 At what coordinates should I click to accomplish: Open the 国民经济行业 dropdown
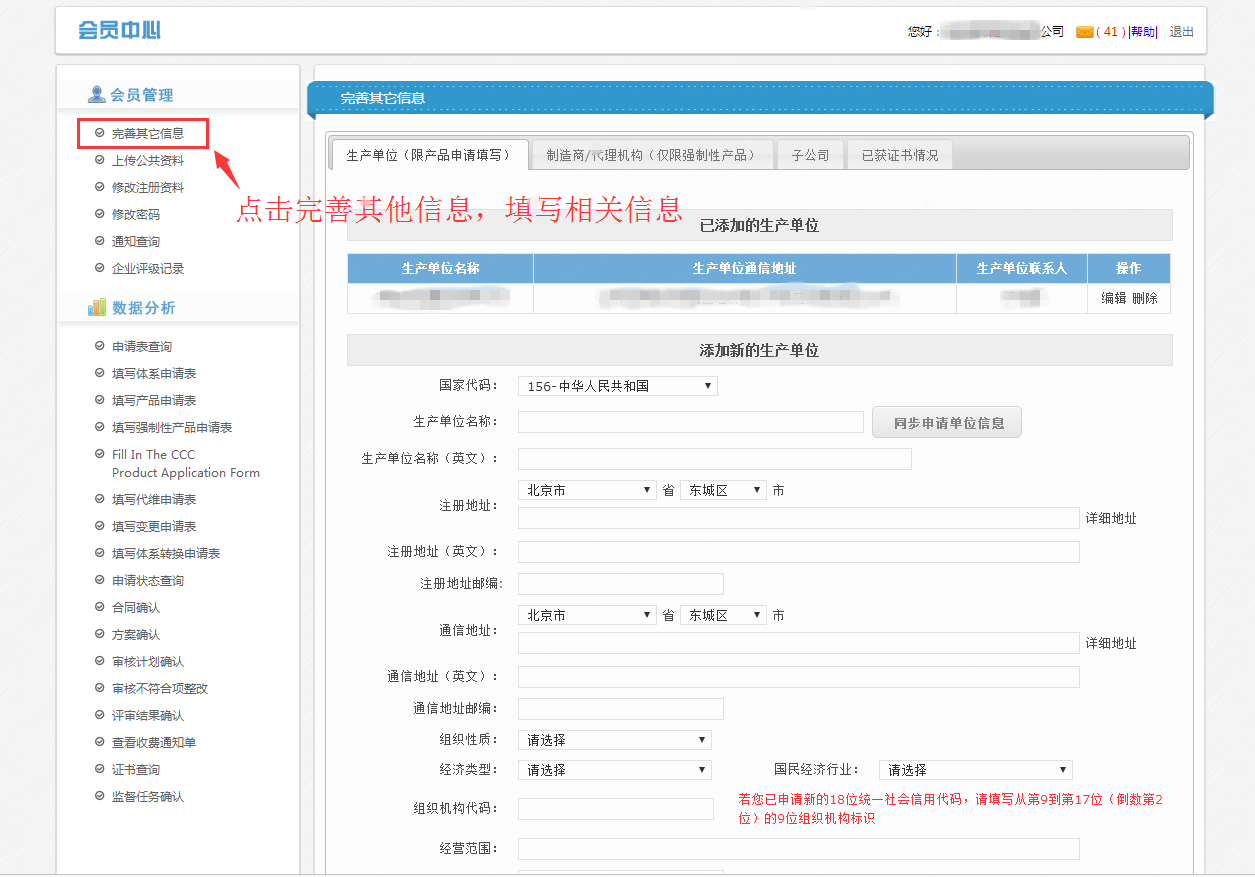975,770
